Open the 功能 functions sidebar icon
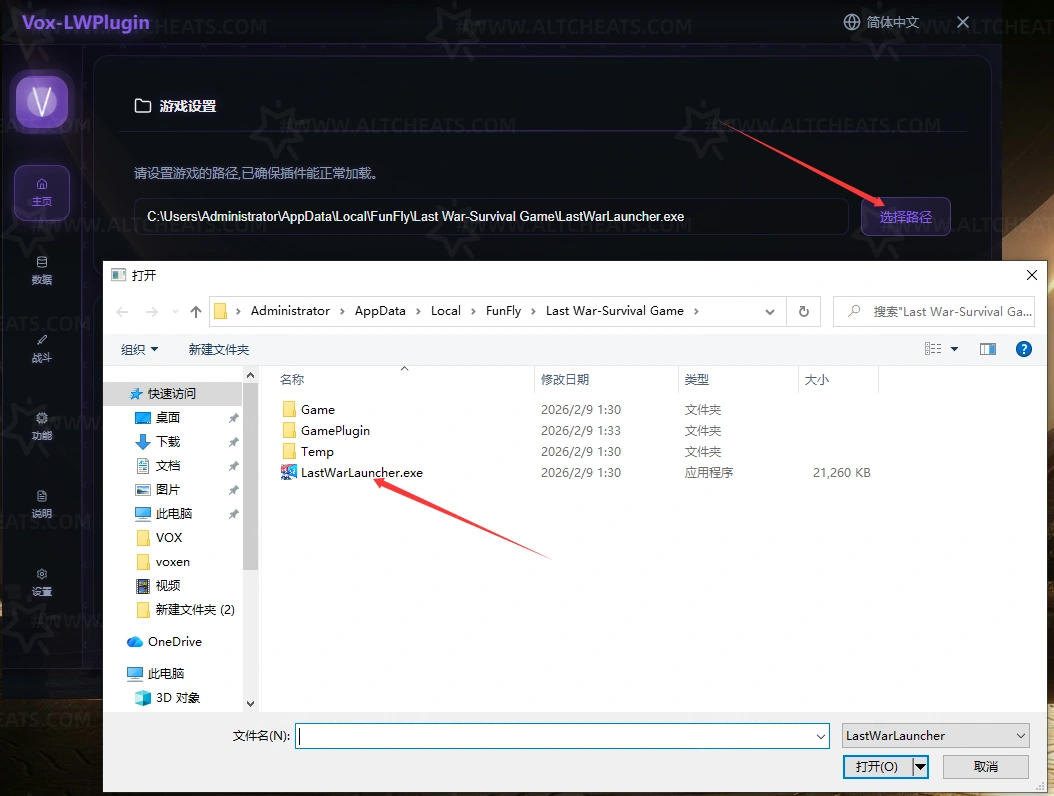Image resolution: width=1054 pixels, height=796 pixels. 42,426
